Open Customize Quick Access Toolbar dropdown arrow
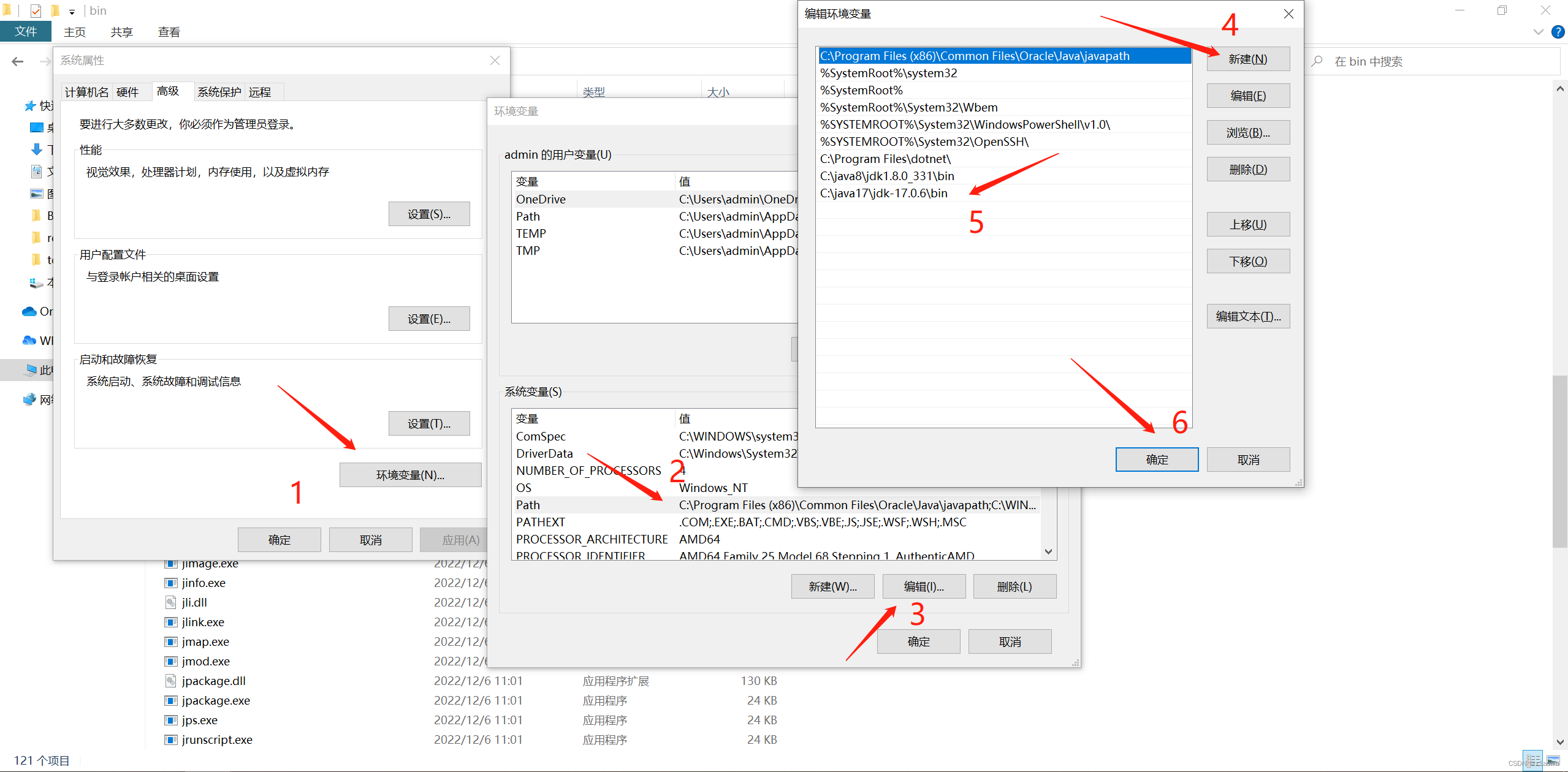Image resolution: width=1568 pixels, height=772 pixels. pos(72,12)
